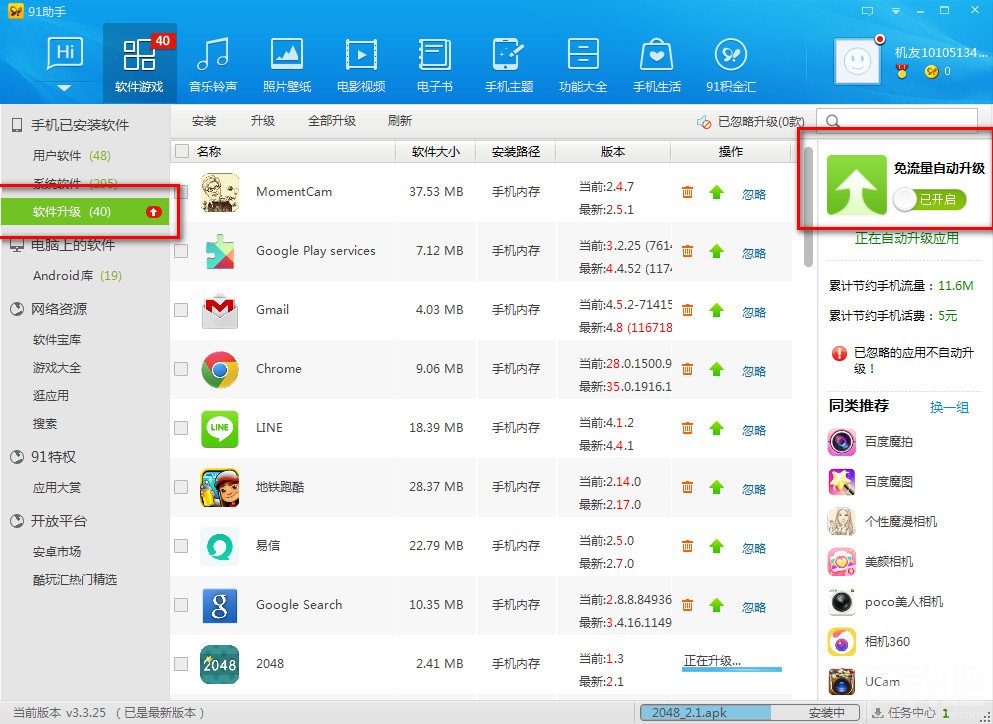Open the 电影视频 video section

click(x=361, y=65)
